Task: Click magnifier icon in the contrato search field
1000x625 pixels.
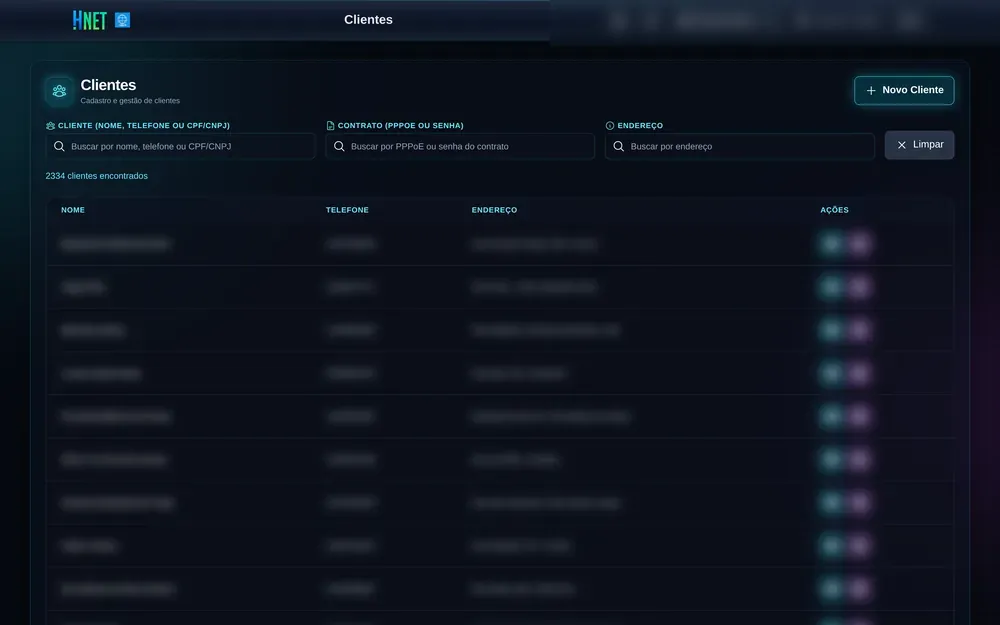Action: (339, 146)
